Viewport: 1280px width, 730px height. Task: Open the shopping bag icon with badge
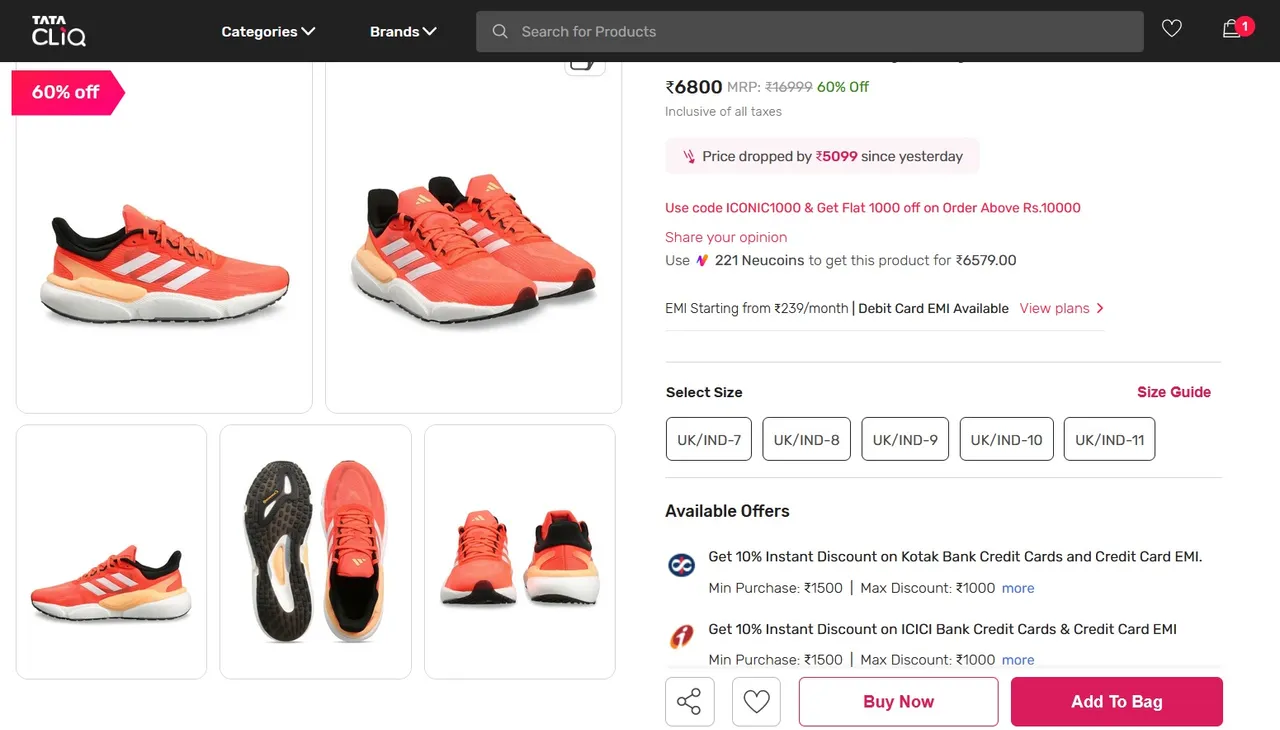coord(1236,28)
